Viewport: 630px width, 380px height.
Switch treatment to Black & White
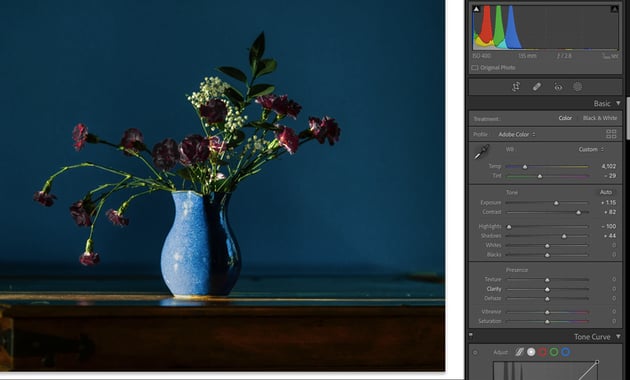(600, 118)
